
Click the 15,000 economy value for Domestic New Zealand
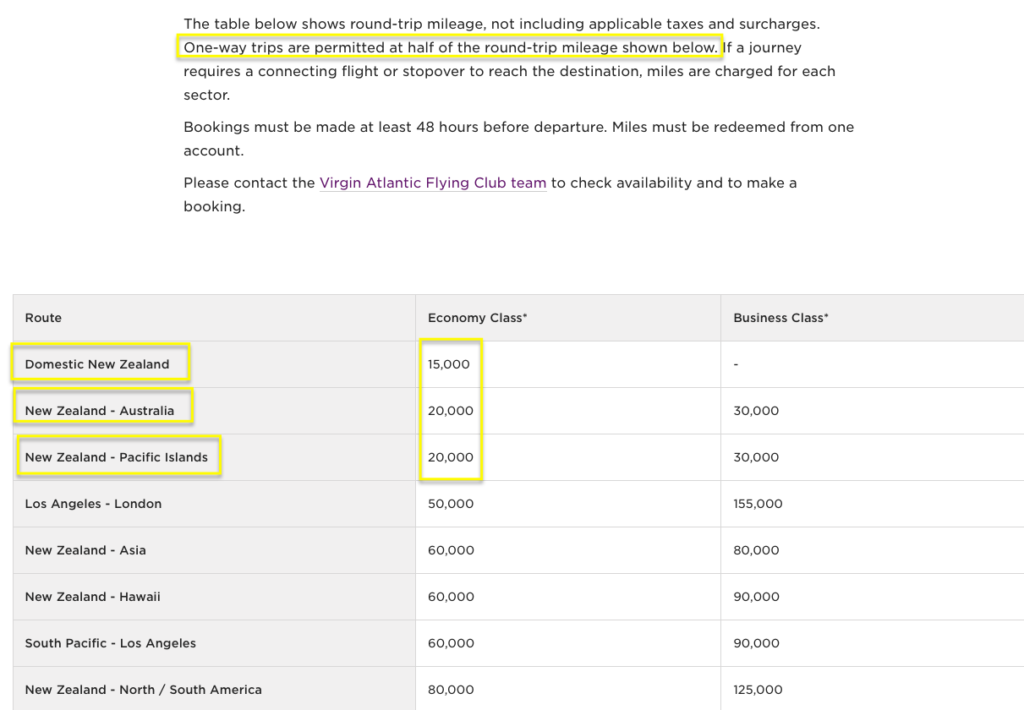click(449, 364)
